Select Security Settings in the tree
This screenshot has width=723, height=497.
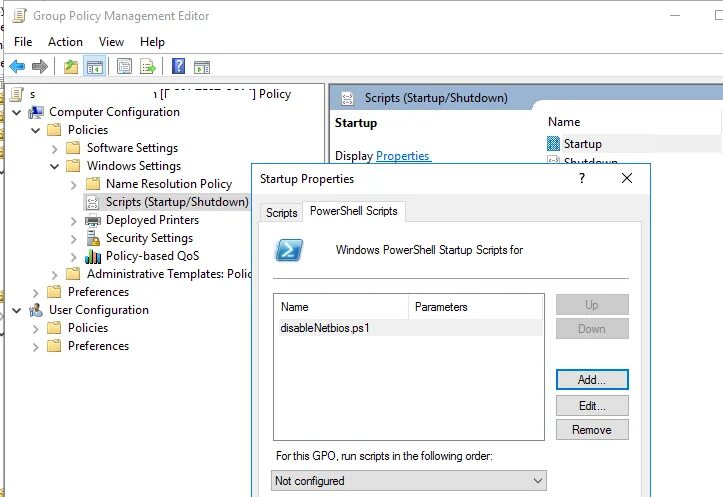coord(149,238)
